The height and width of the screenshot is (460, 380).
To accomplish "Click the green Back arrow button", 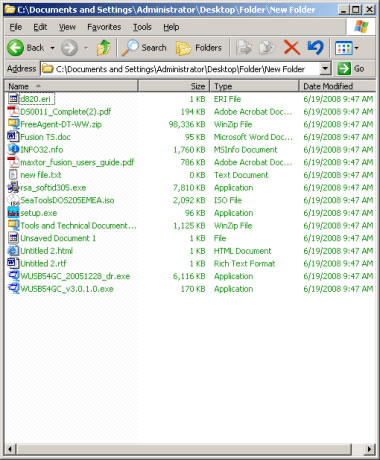I will point(15,48).
